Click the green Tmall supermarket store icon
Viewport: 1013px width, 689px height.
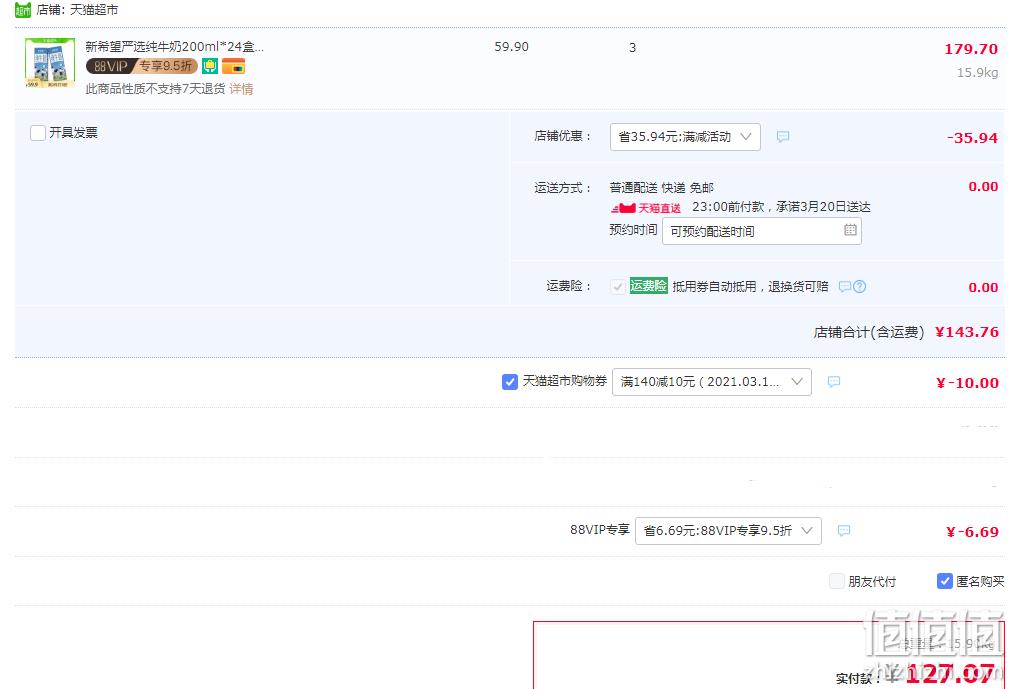click(x=23, y=10)
